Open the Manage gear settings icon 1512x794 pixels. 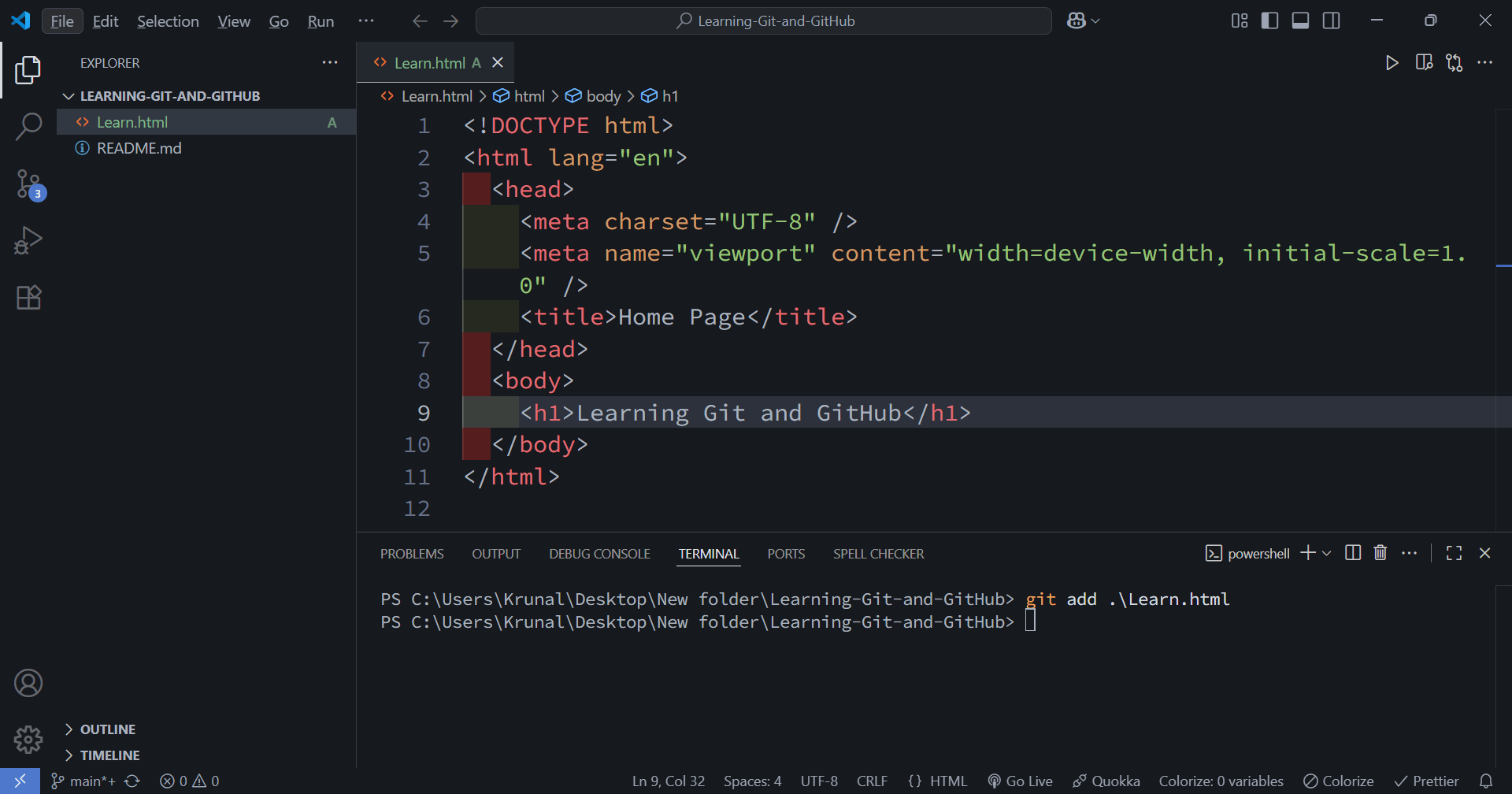click(28, 739)
